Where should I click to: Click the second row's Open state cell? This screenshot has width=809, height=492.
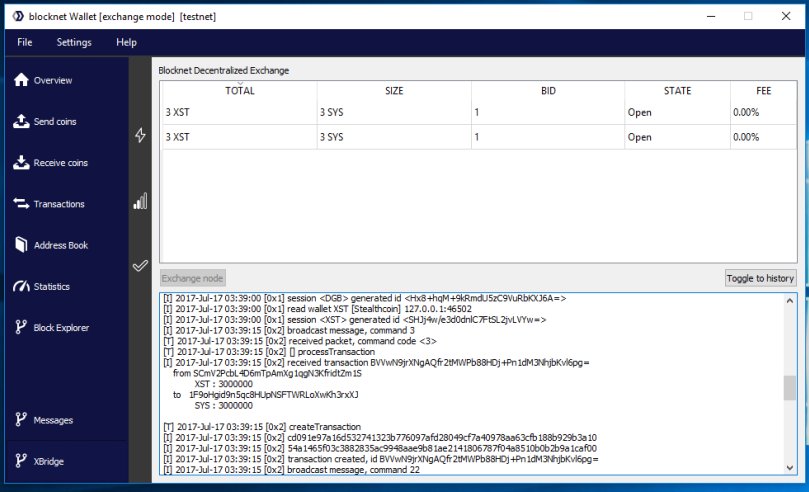point(677,137)
